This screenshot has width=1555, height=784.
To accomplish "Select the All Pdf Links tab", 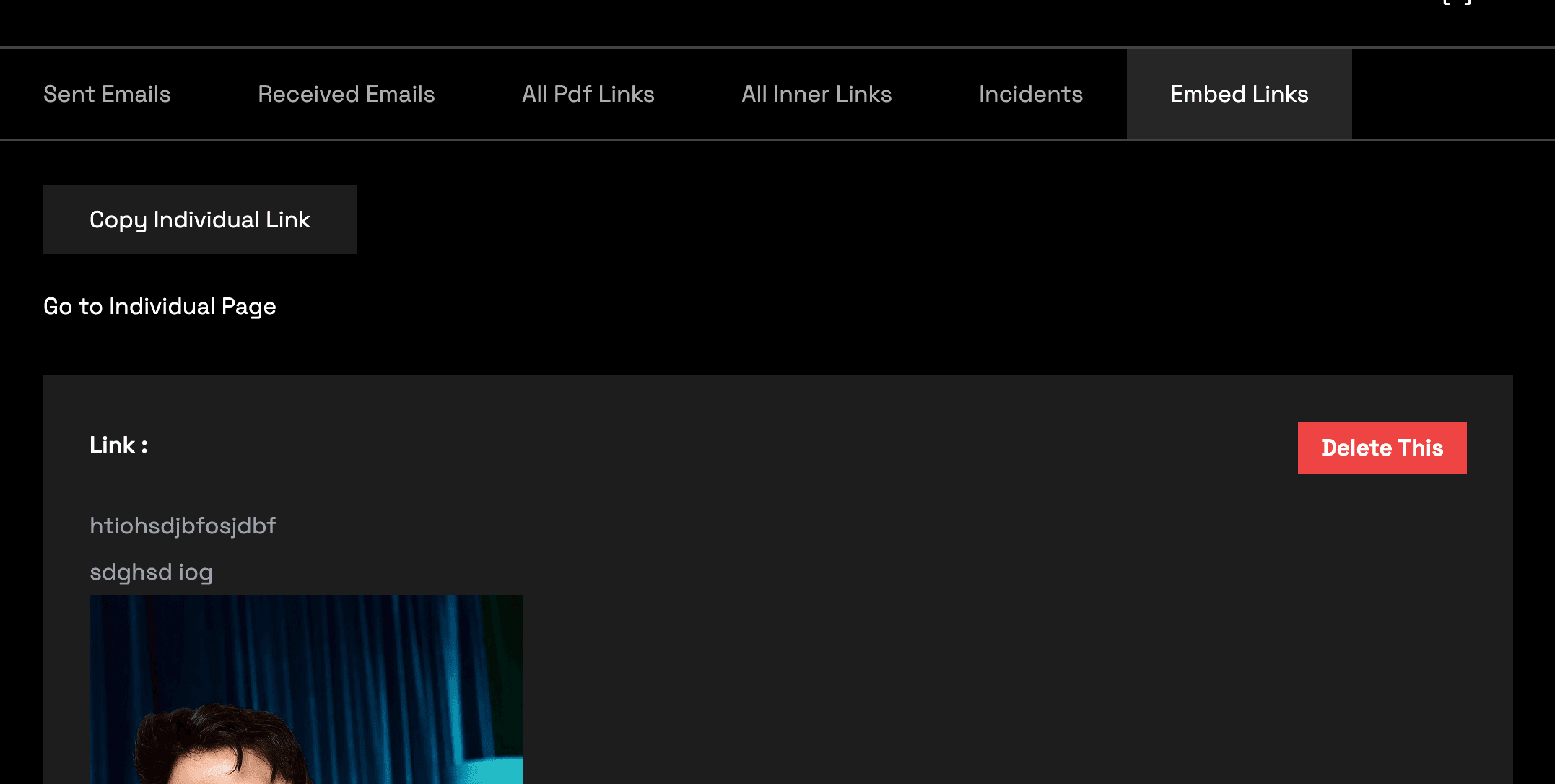I will 588,94.
